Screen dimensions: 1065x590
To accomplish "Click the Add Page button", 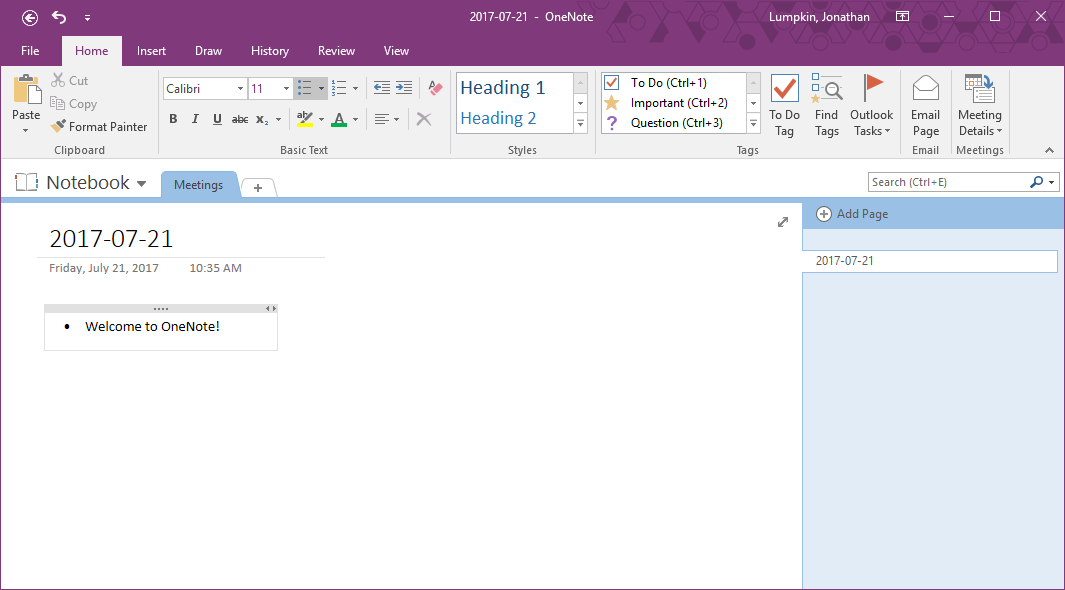I will point(852,214).
